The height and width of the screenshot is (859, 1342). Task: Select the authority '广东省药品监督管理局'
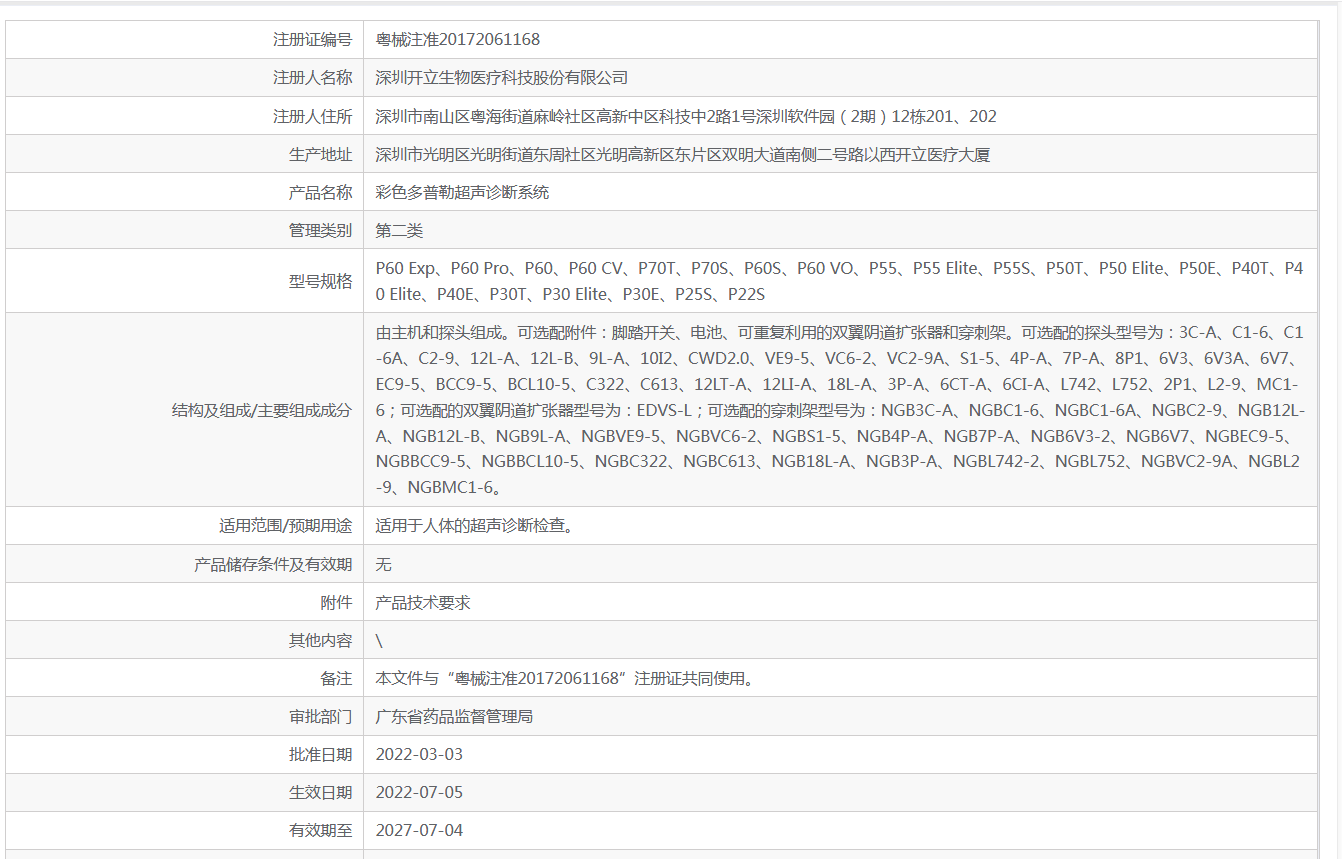(454, 716)
